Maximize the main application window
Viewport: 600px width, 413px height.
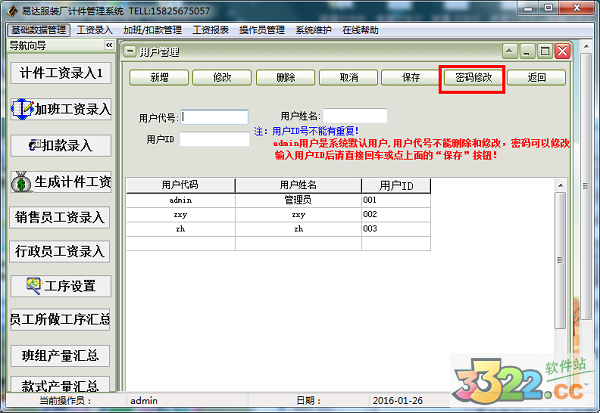point(549,8)
